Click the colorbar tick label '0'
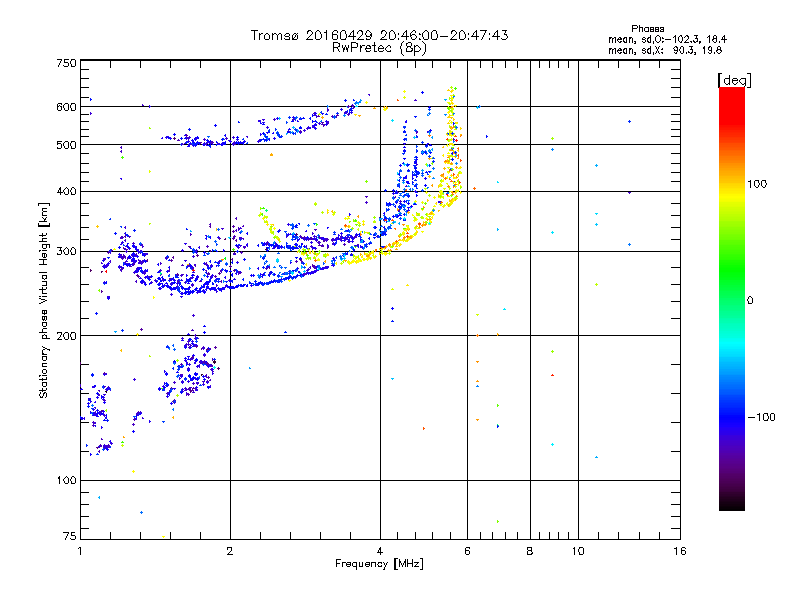 coord(750,300)
